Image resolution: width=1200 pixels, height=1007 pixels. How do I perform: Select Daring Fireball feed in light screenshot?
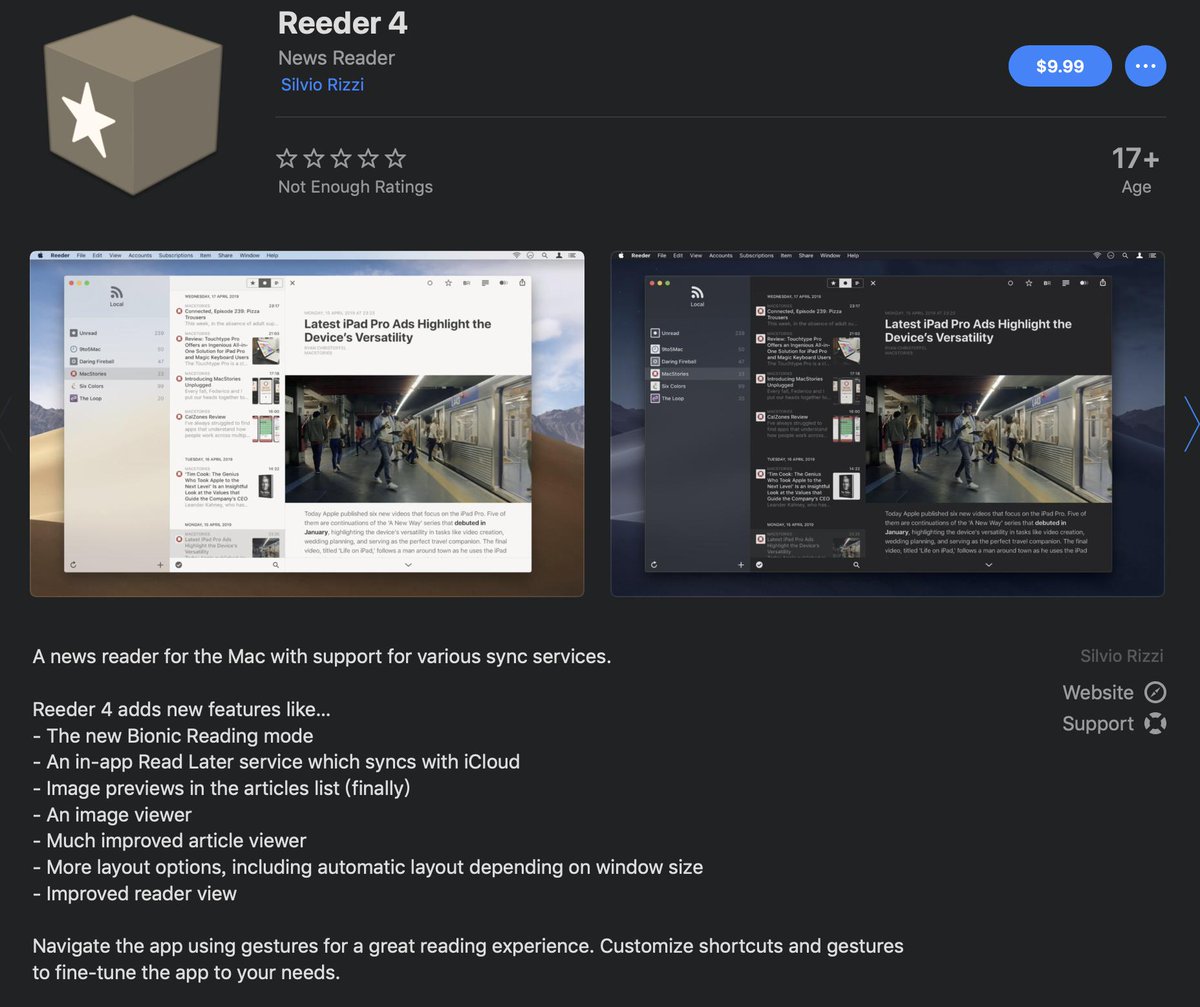tap(117, 361)
